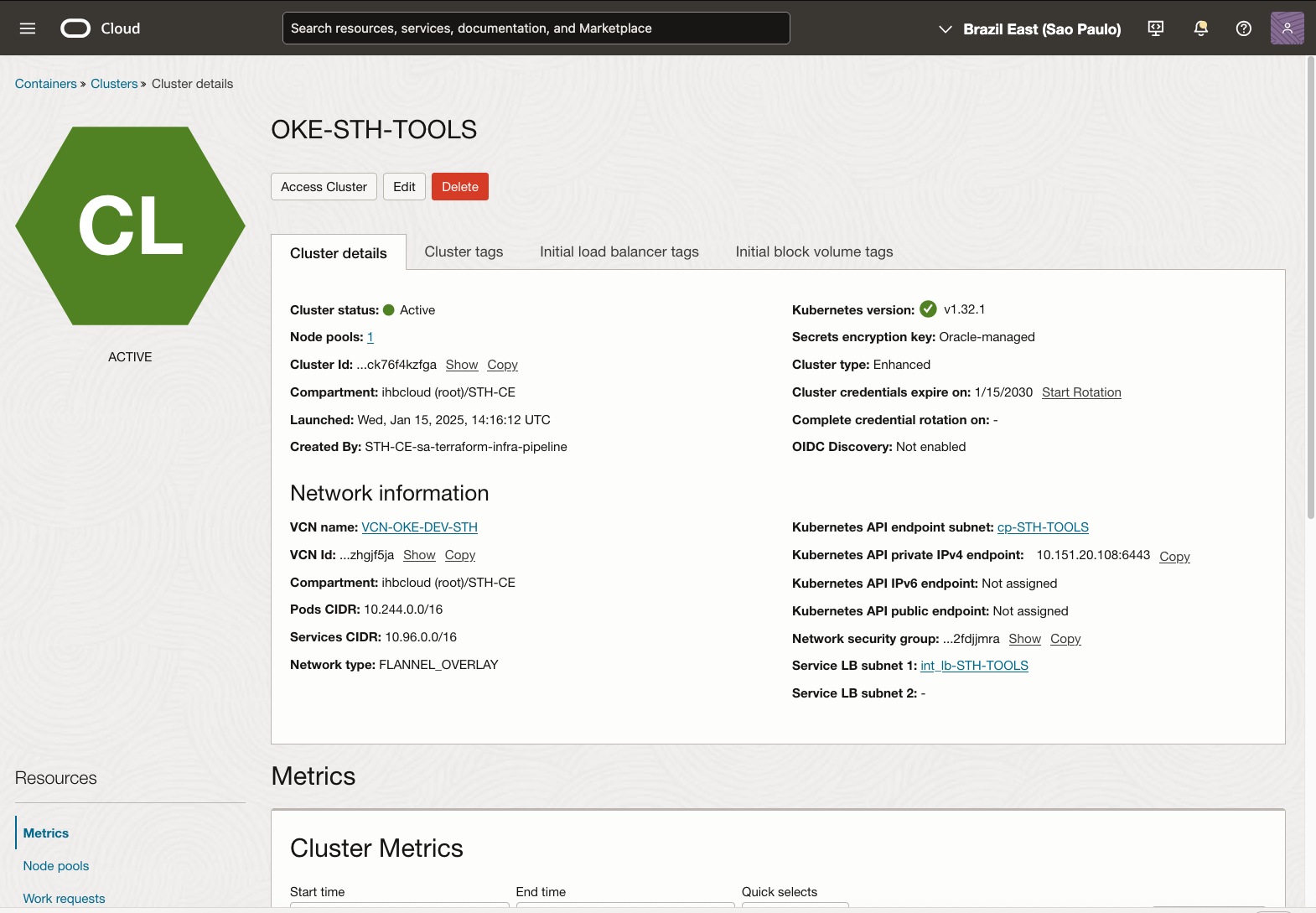Copy the Cluster Id
Screen dimensions: 1316x913
[502, 365]
